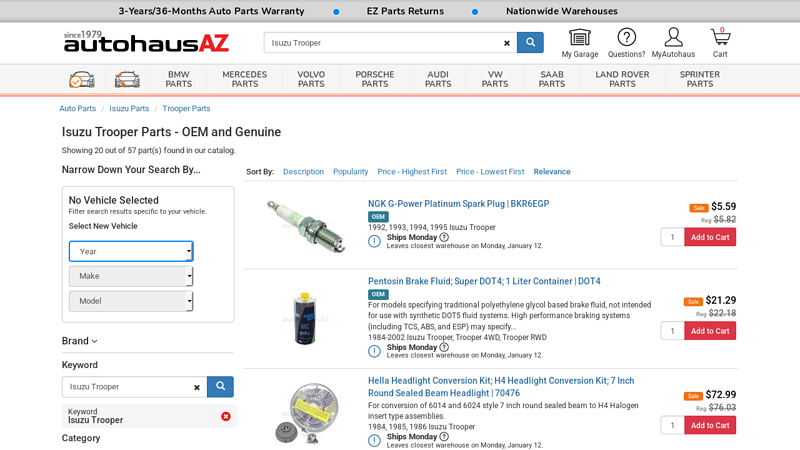This screenshot has width=800, height=450.
Task: Click the $72.99 Sale badge
Action: [693, 396]
